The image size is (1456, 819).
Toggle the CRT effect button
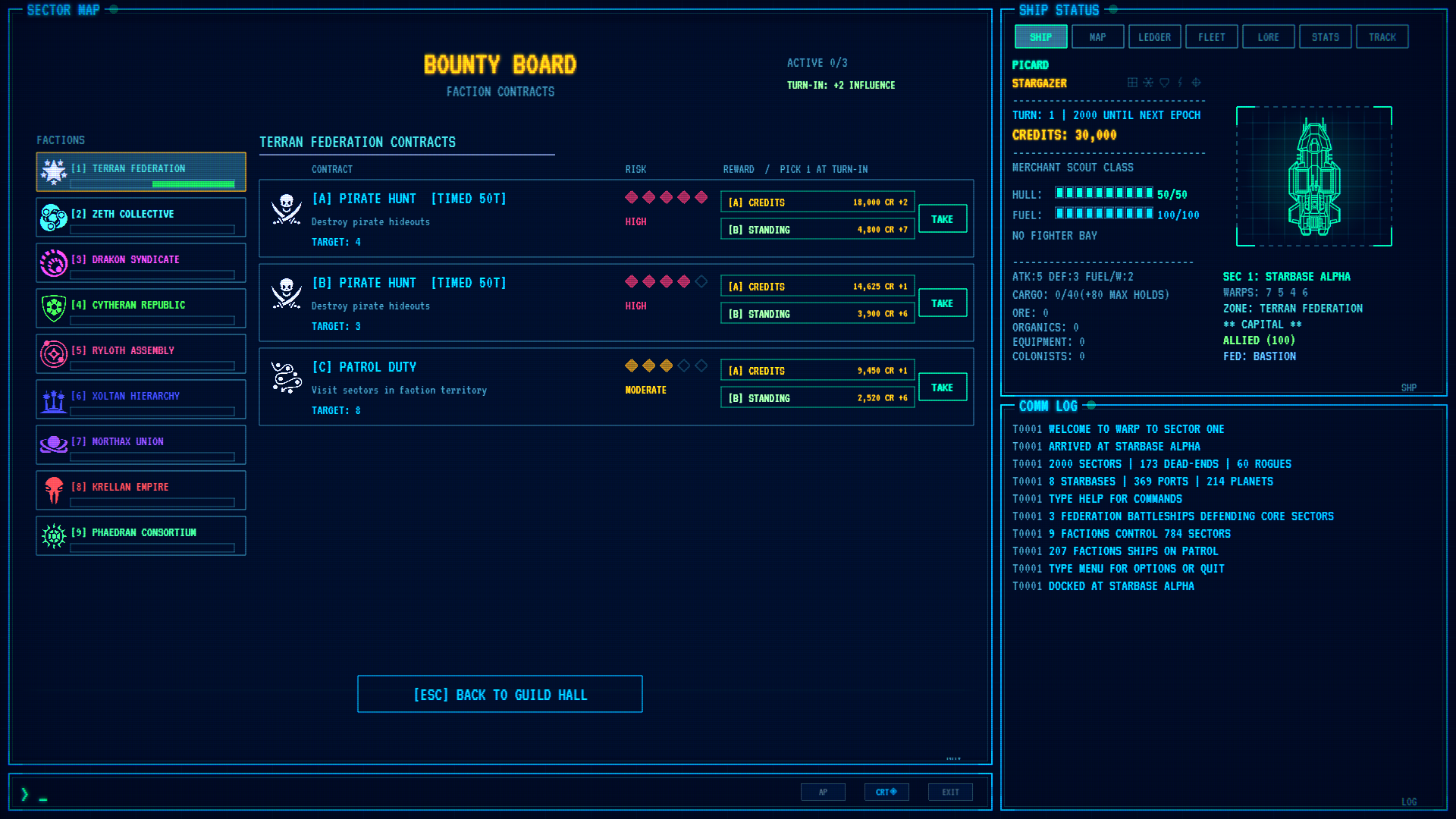pos(886,792)
